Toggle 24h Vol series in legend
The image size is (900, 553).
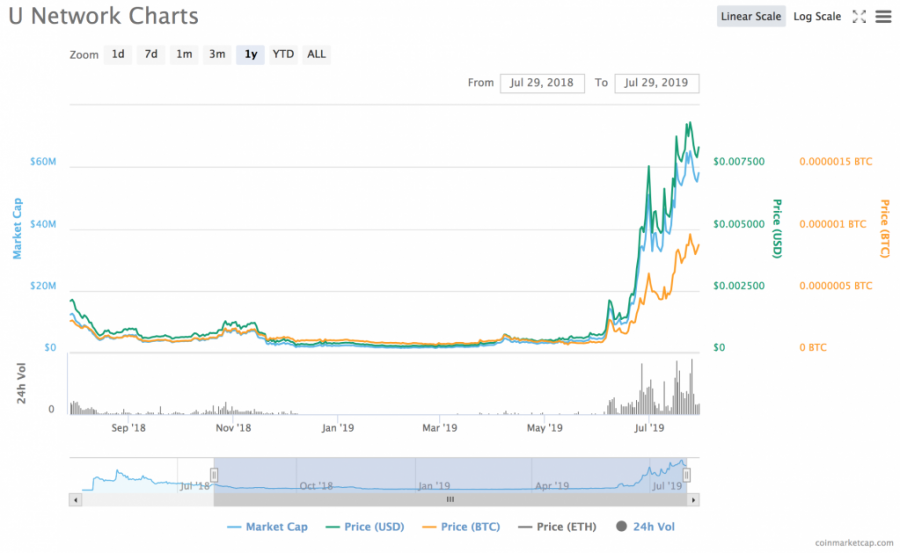pyautogui.click(x=646, y=527)
